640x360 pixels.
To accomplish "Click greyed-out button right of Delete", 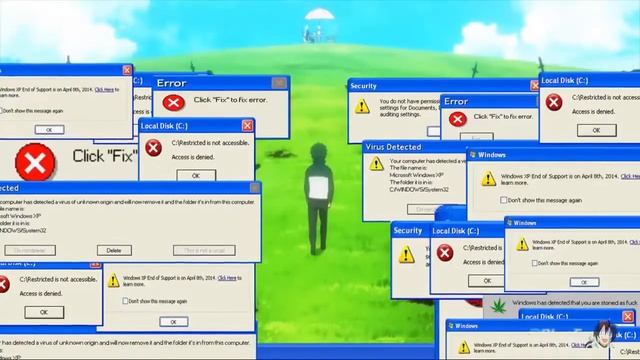I will click(x=204, y=250).
